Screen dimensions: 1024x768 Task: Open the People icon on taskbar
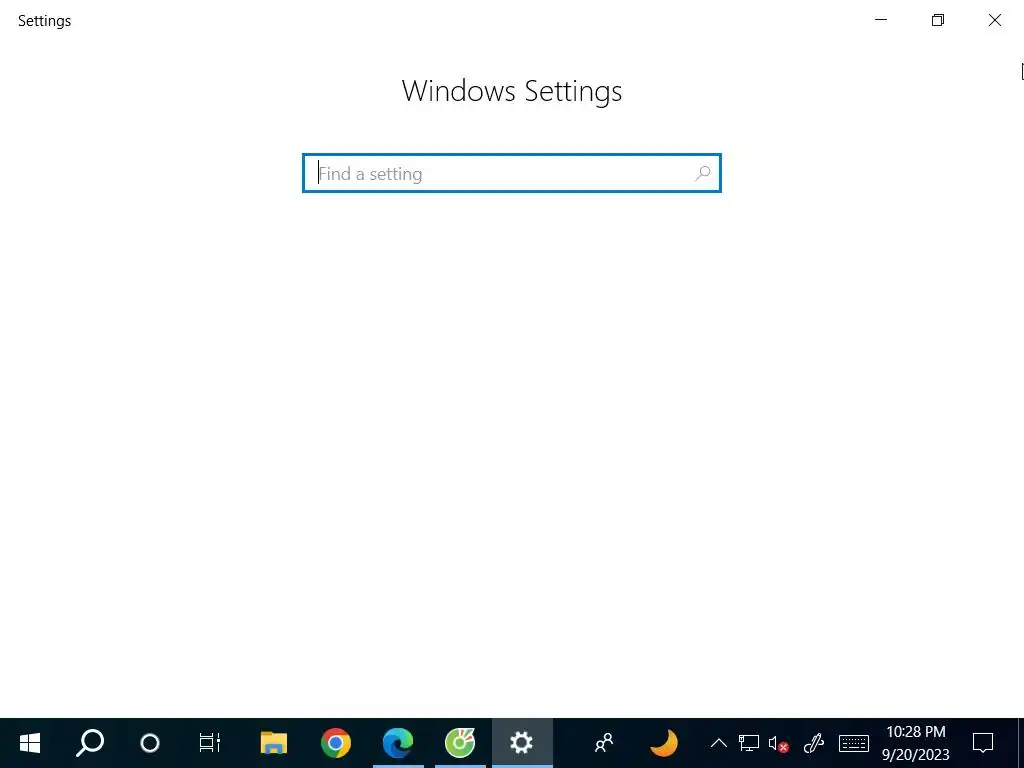tap(604, 743)
